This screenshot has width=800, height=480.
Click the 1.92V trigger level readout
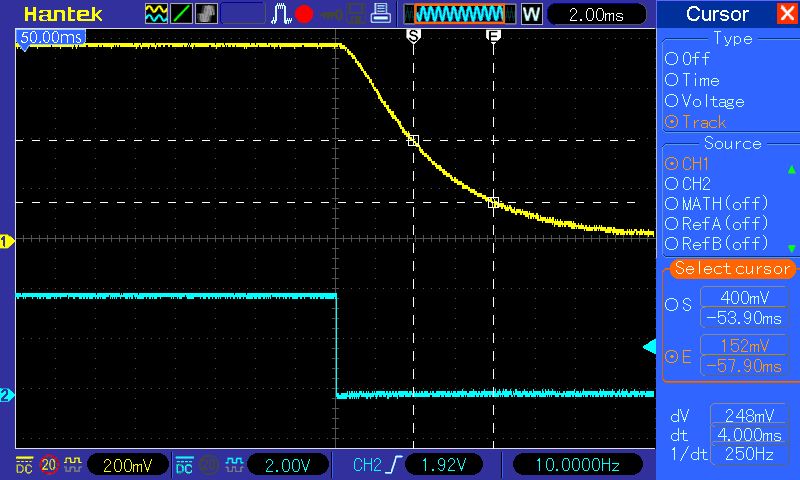(x=443, y=465)
